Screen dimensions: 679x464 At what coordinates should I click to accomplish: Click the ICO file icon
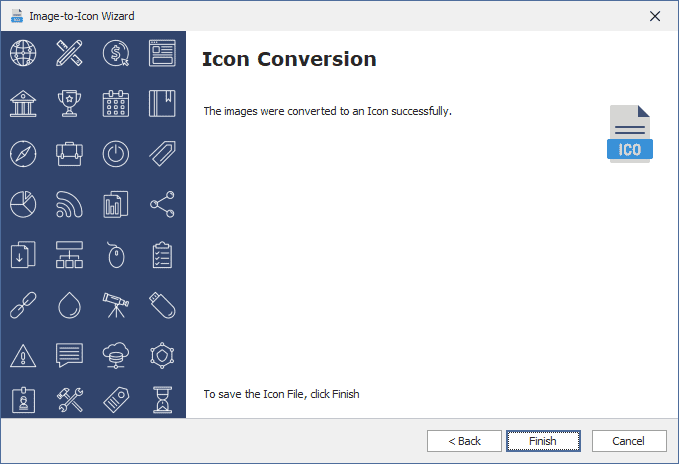(x=630, y=134)
